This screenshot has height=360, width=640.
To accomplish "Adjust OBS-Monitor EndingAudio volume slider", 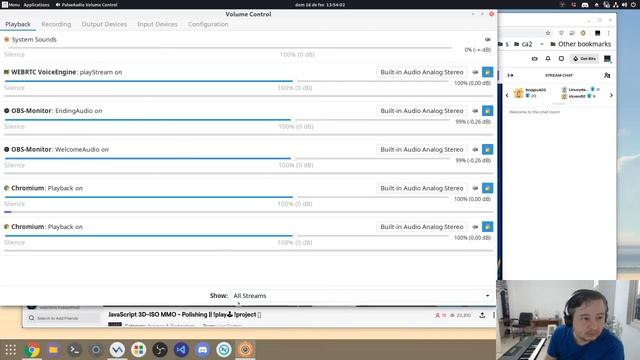I will (x=227, y=120).
